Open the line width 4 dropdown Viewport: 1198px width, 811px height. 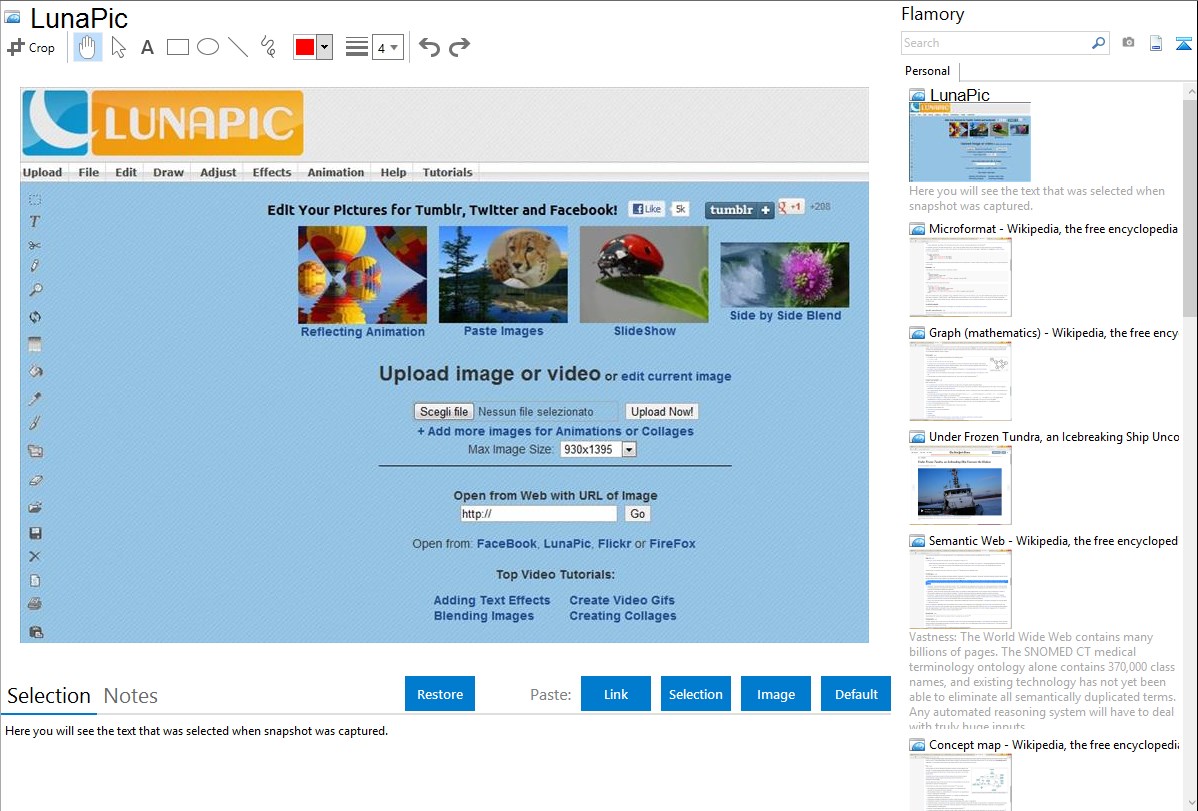[x=387, y=48]
